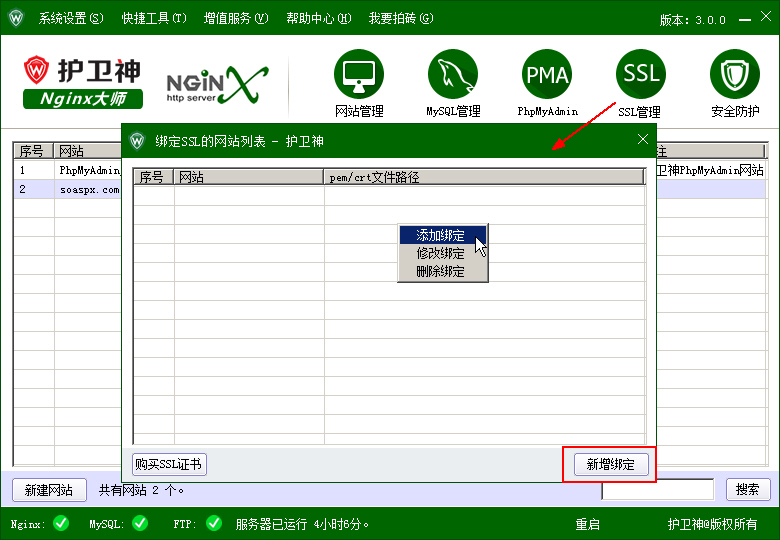780x540 pixels.
Task: Click the 购买SSL证书 button
Action: 169,464
